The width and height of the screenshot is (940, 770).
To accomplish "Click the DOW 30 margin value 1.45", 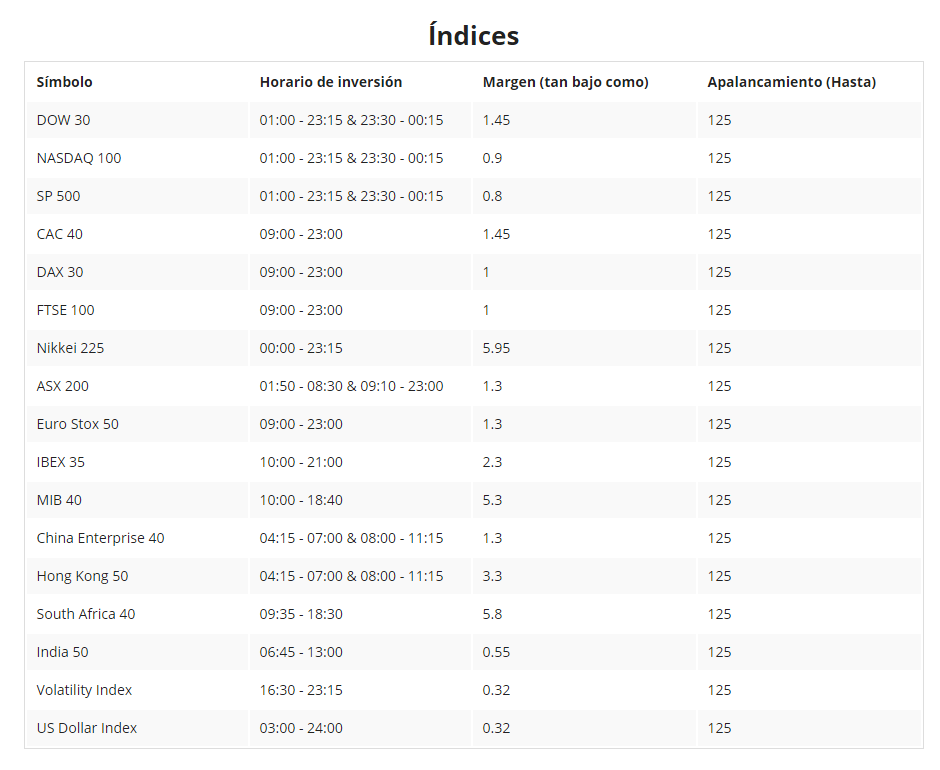I will (x=496, y=120).
